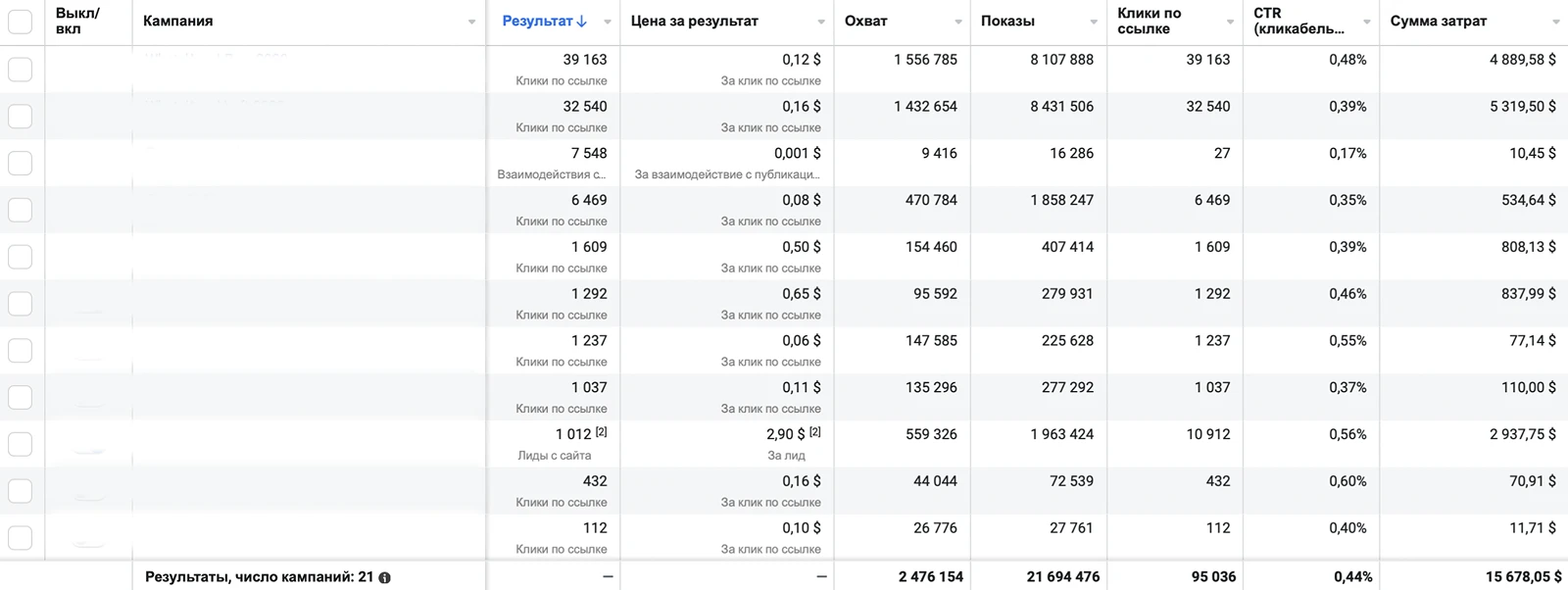Click the 808,13 $ amount spent value
The image size is (1568, 590).
pos(1529,247)
